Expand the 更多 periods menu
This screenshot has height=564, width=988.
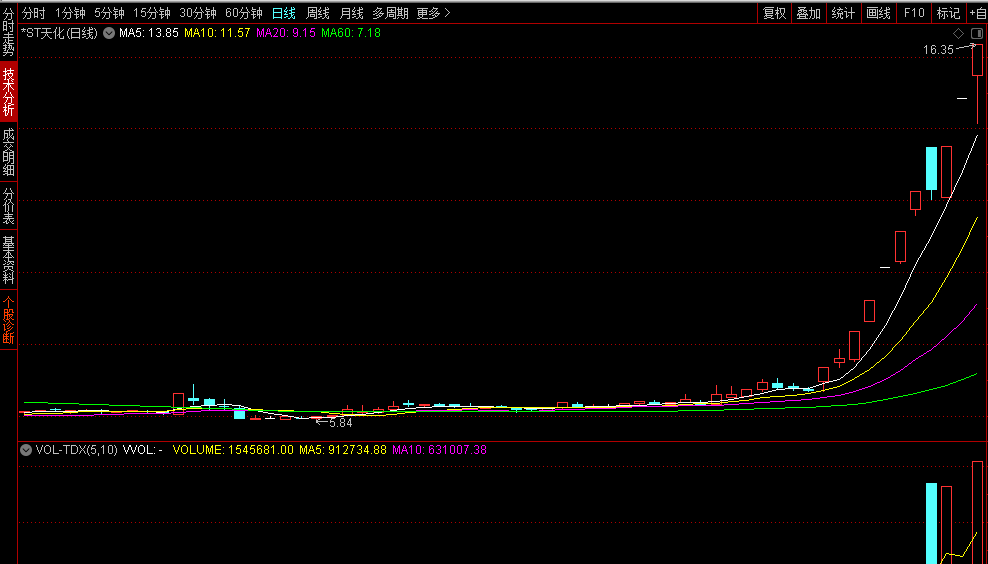tap(434, 13)
